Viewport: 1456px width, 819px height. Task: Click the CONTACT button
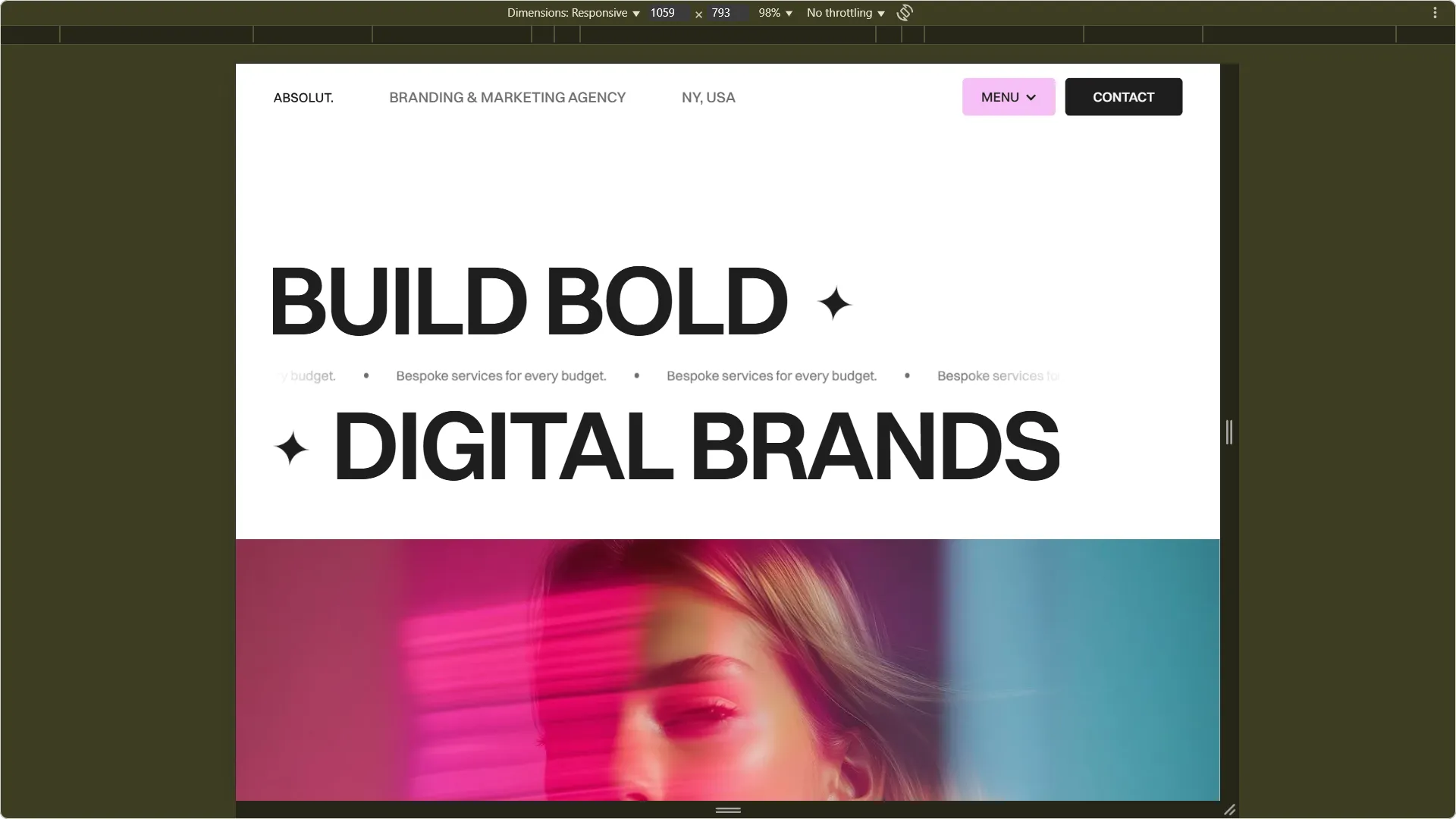1123,97
